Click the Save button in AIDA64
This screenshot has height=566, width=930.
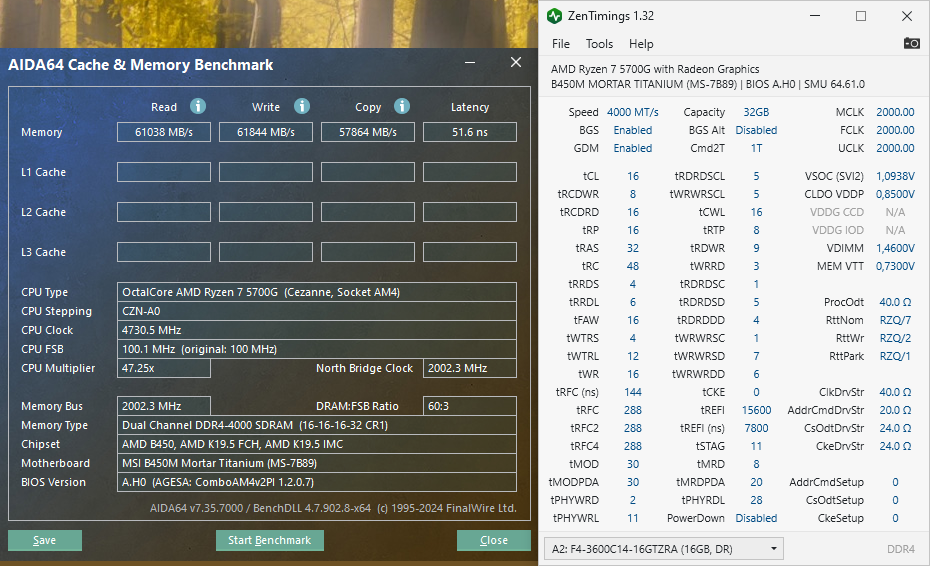[44, 540]
